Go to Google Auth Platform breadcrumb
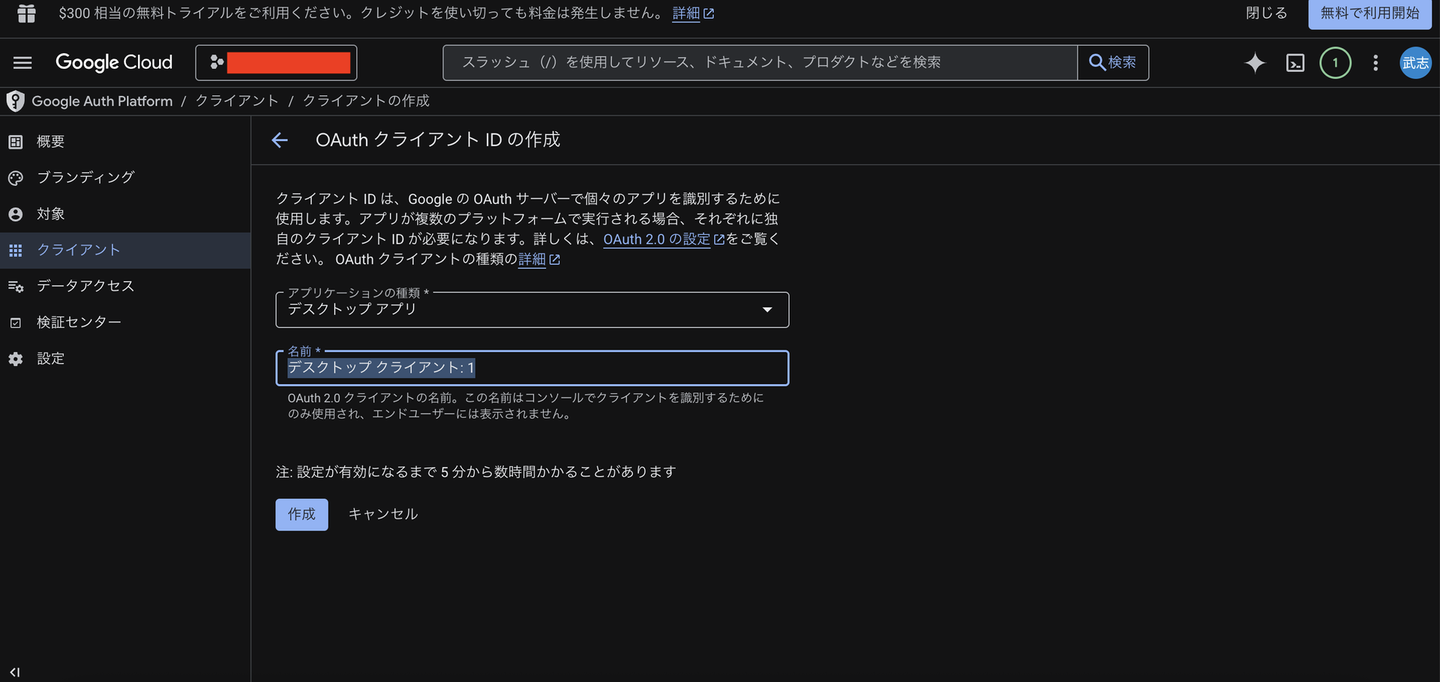Image resolution: width=1440 pixels, height=682 pixels. coord(102,101)
